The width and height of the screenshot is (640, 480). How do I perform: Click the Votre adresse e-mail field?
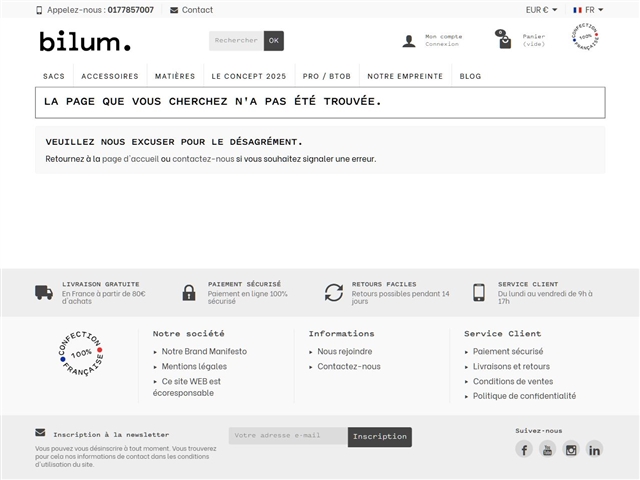288,436
